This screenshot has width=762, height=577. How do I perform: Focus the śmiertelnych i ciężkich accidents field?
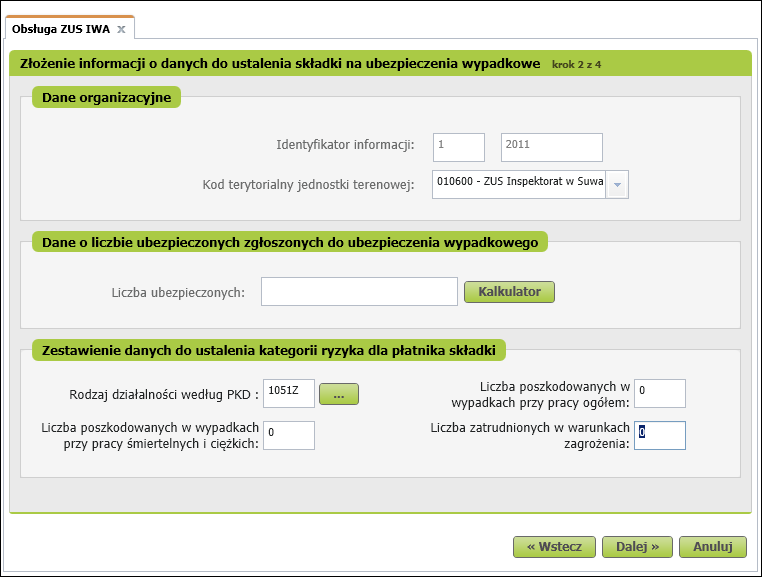[x=288, y=435]
